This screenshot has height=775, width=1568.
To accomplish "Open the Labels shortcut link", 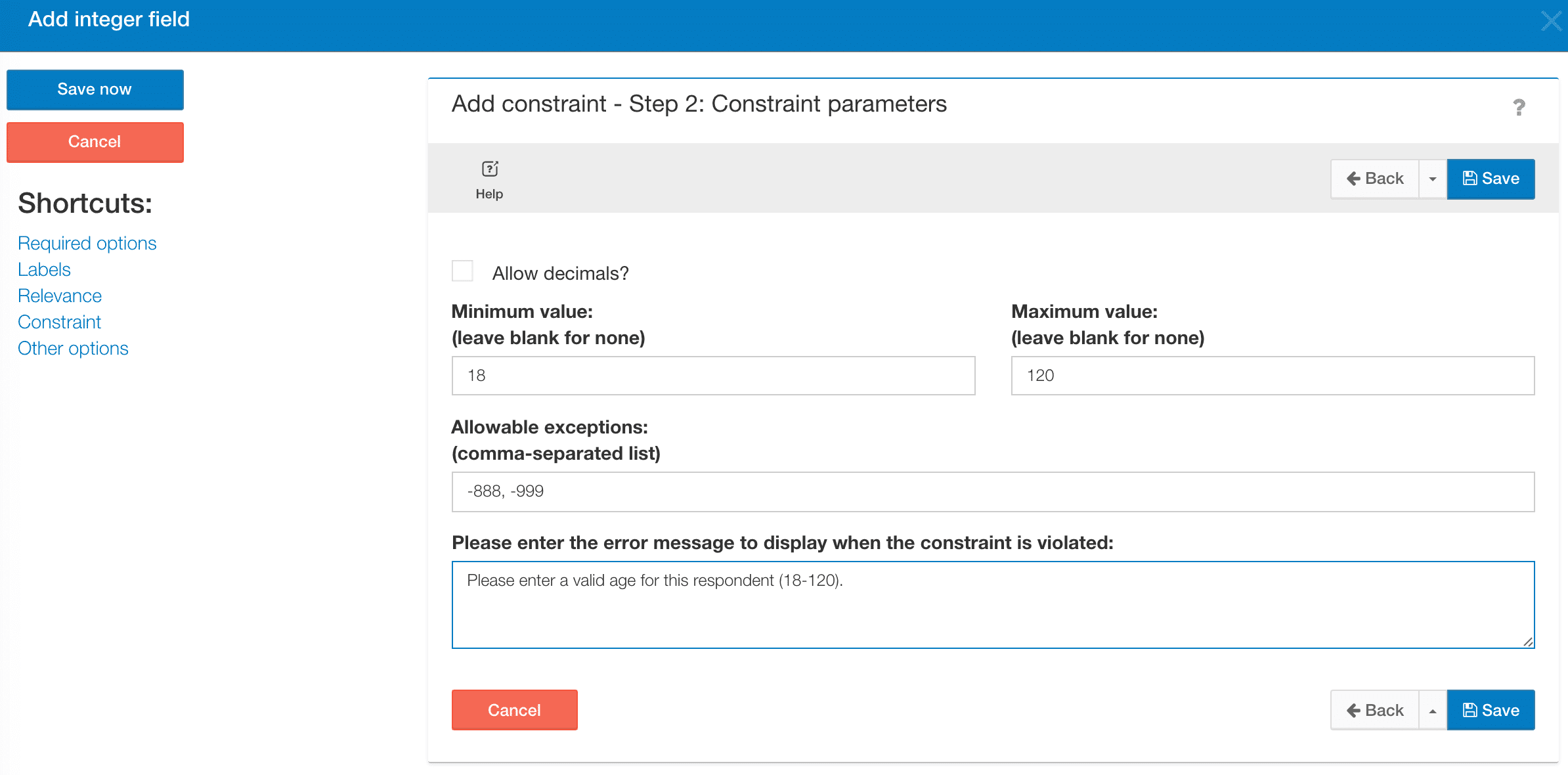I will click(x=44, y=269).
